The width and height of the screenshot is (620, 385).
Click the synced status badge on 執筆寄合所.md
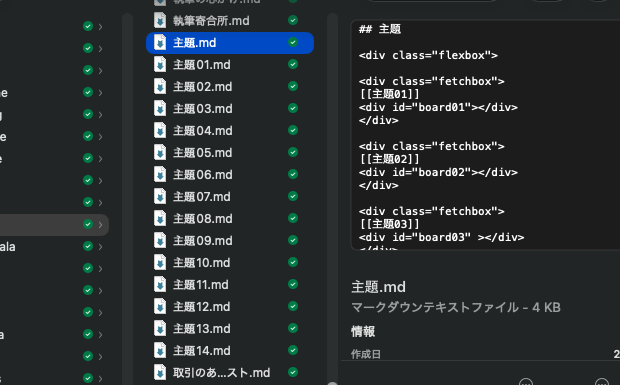(x=293, y=20)
